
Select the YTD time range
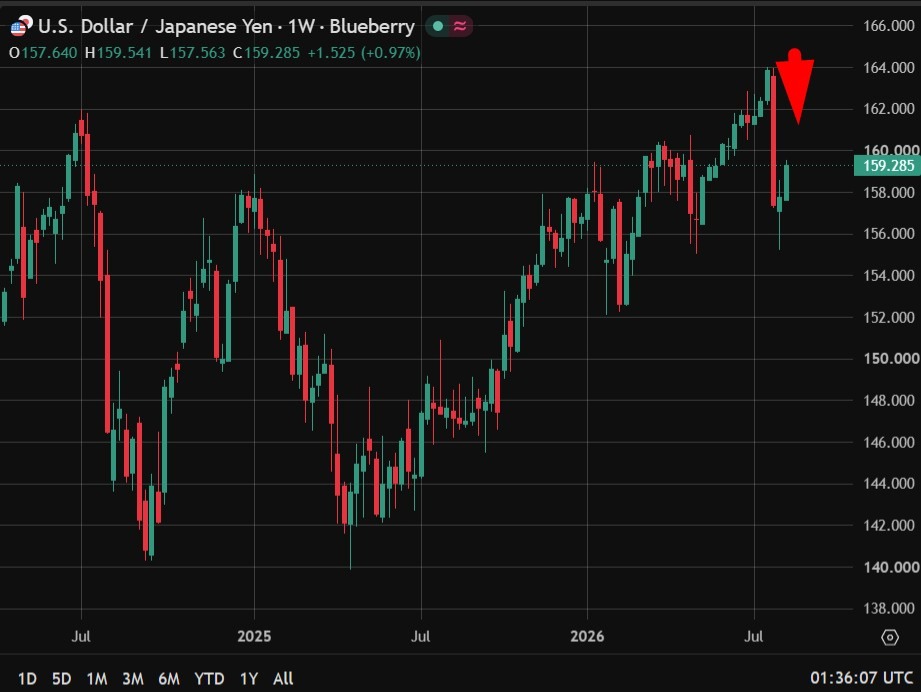pyautogui.click(x=209, y=678)
